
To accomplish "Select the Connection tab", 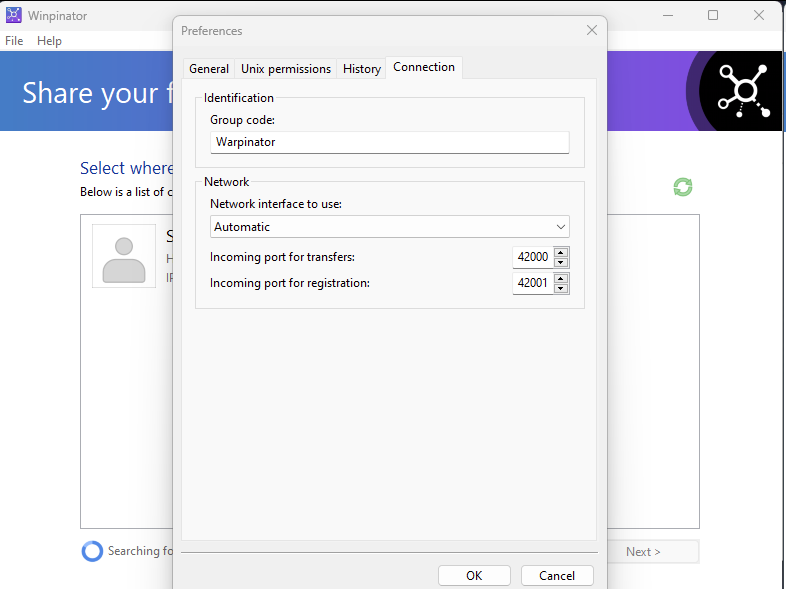I will (424, 67).
